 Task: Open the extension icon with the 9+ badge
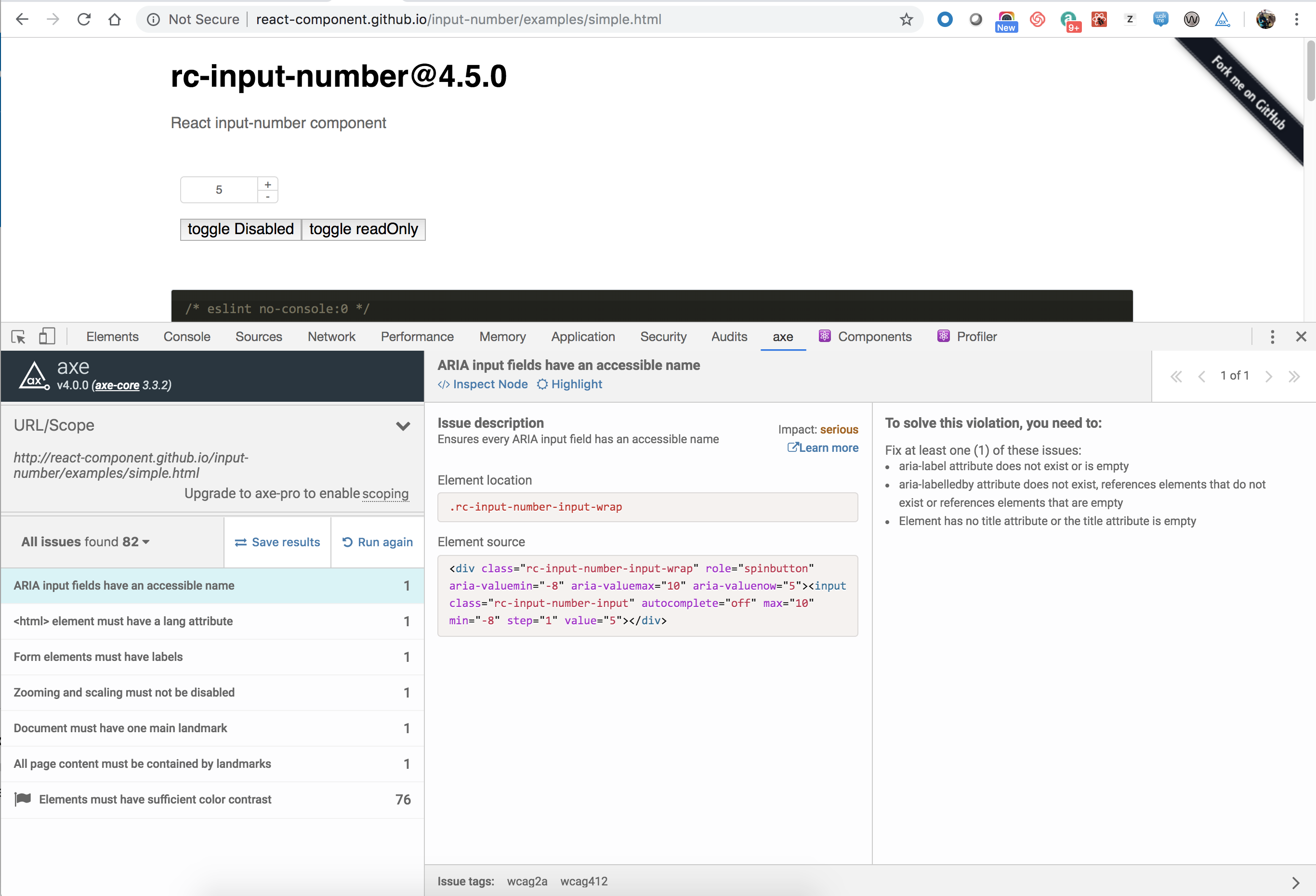[1070, 22]
